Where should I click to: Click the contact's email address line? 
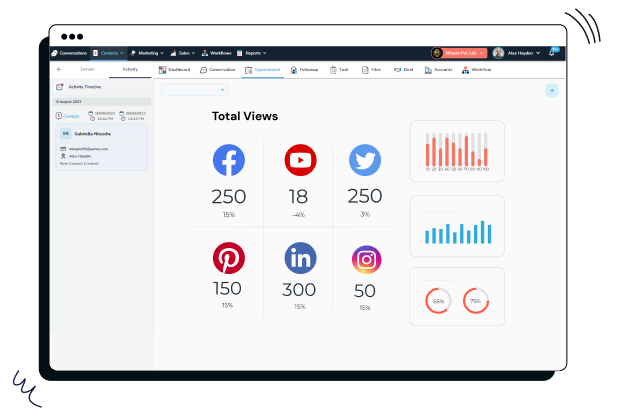88,149
